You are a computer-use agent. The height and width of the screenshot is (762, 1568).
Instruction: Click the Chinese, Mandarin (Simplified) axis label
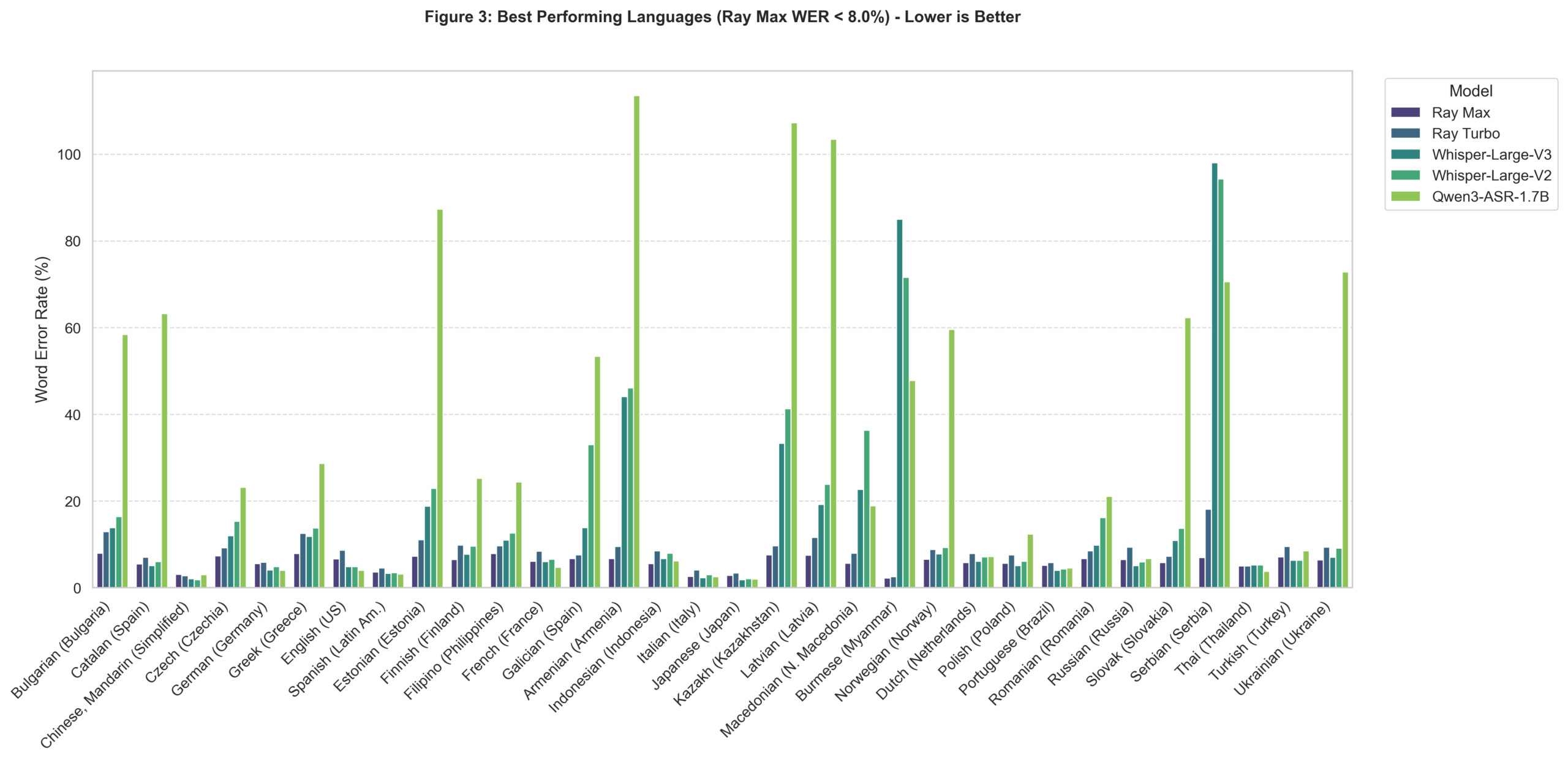point(116,674)
